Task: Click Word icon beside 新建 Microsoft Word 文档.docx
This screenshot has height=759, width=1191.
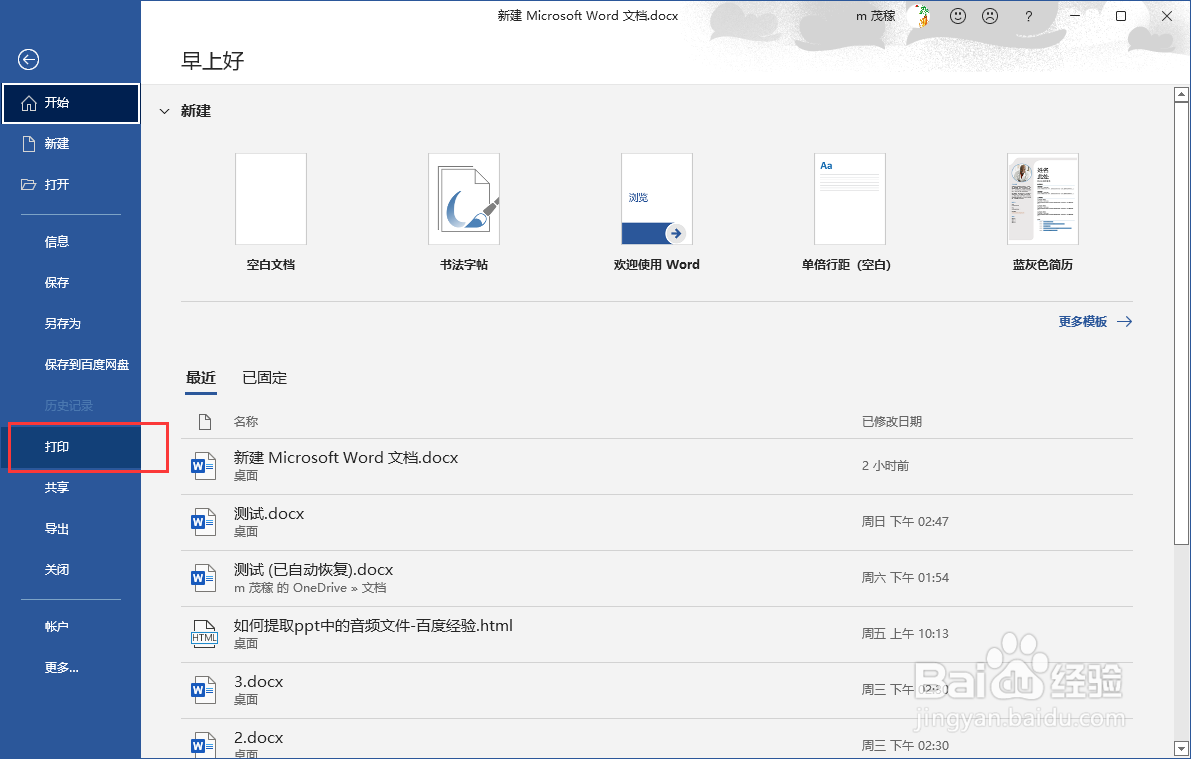Action: point(204,466)
